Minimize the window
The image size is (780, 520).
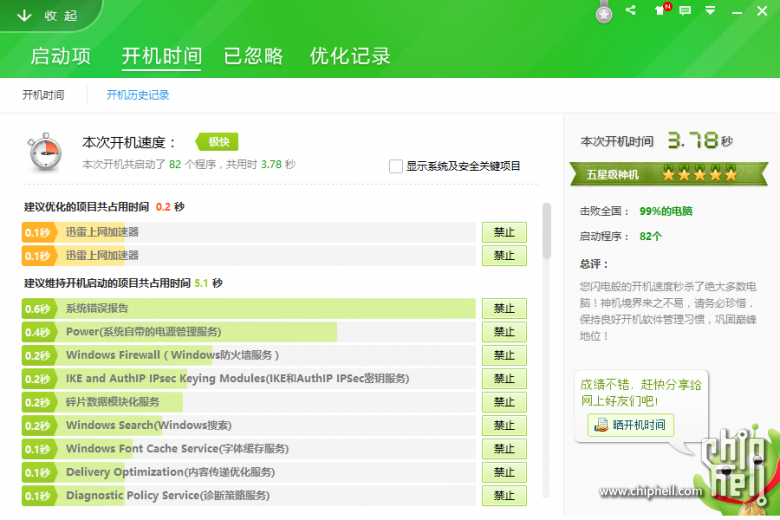point(737,11)
